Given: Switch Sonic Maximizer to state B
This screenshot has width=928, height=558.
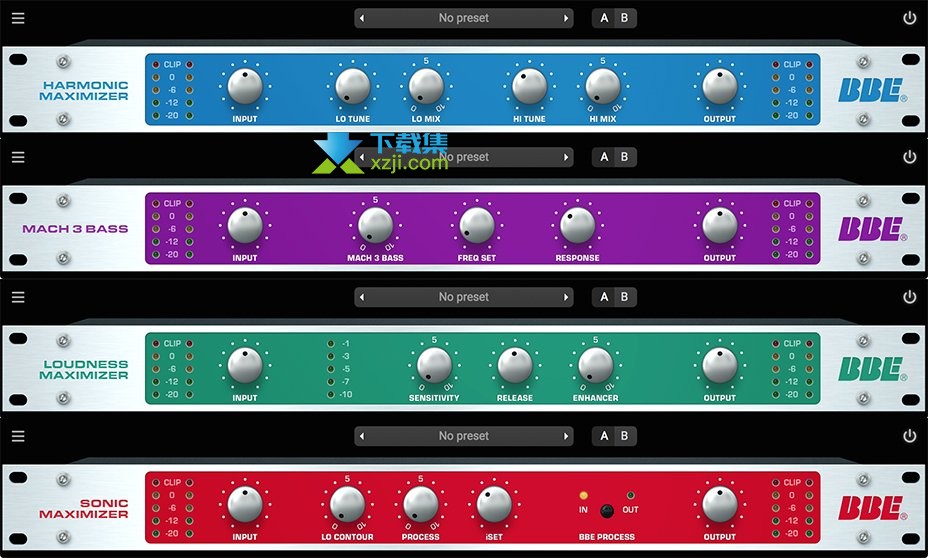Looking at the screenshot, I should pyautogui.click(x=624, y=436).
